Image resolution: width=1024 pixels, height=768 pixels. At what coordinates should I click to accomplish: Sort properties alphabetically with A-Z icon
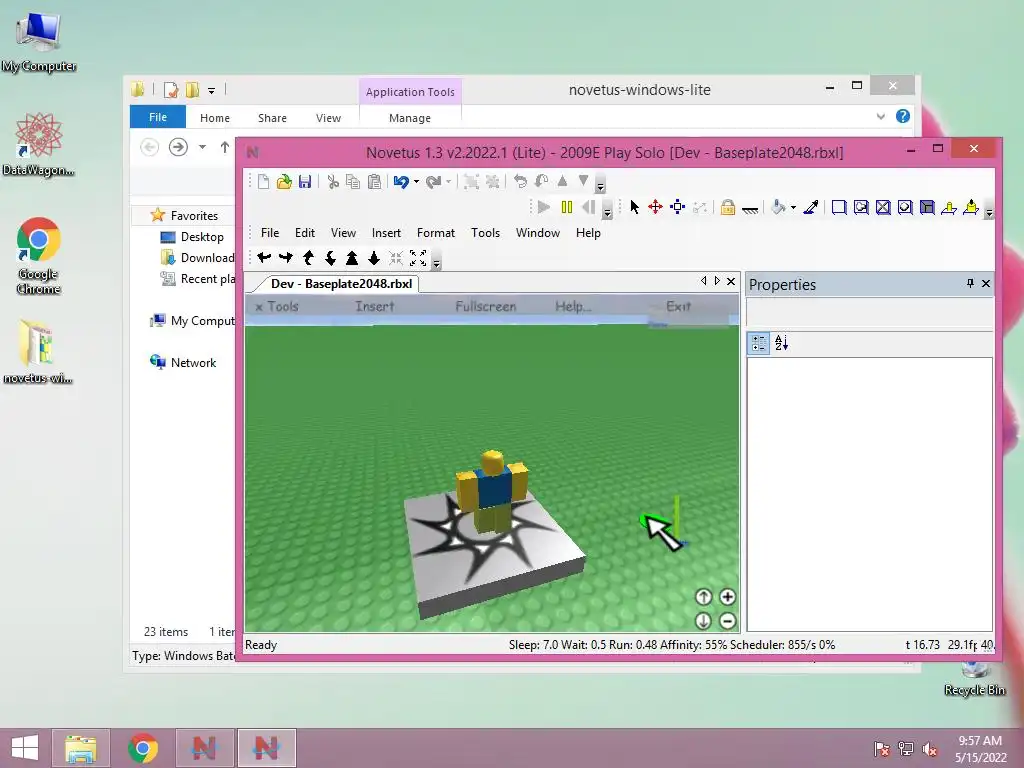click(x=781, y=343)
